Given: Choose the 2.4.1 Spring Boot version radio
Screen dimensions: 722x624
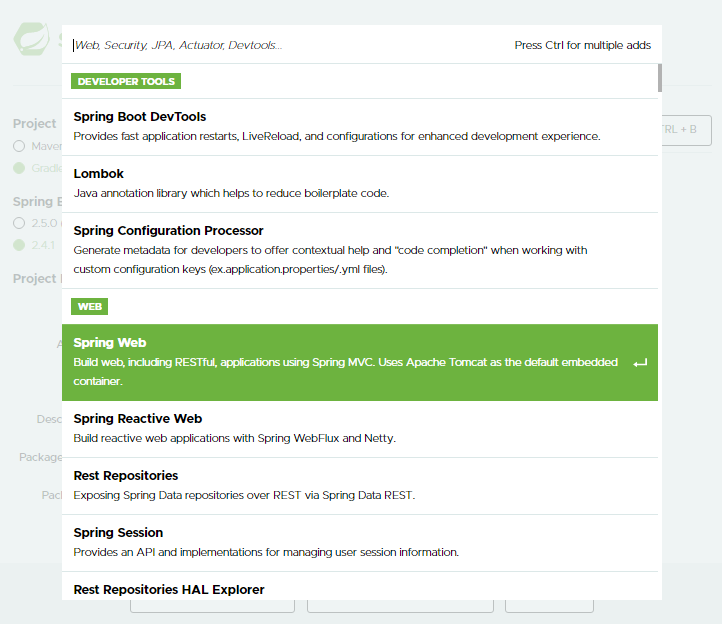Looking at the screenshot, I should pos(19,245).
